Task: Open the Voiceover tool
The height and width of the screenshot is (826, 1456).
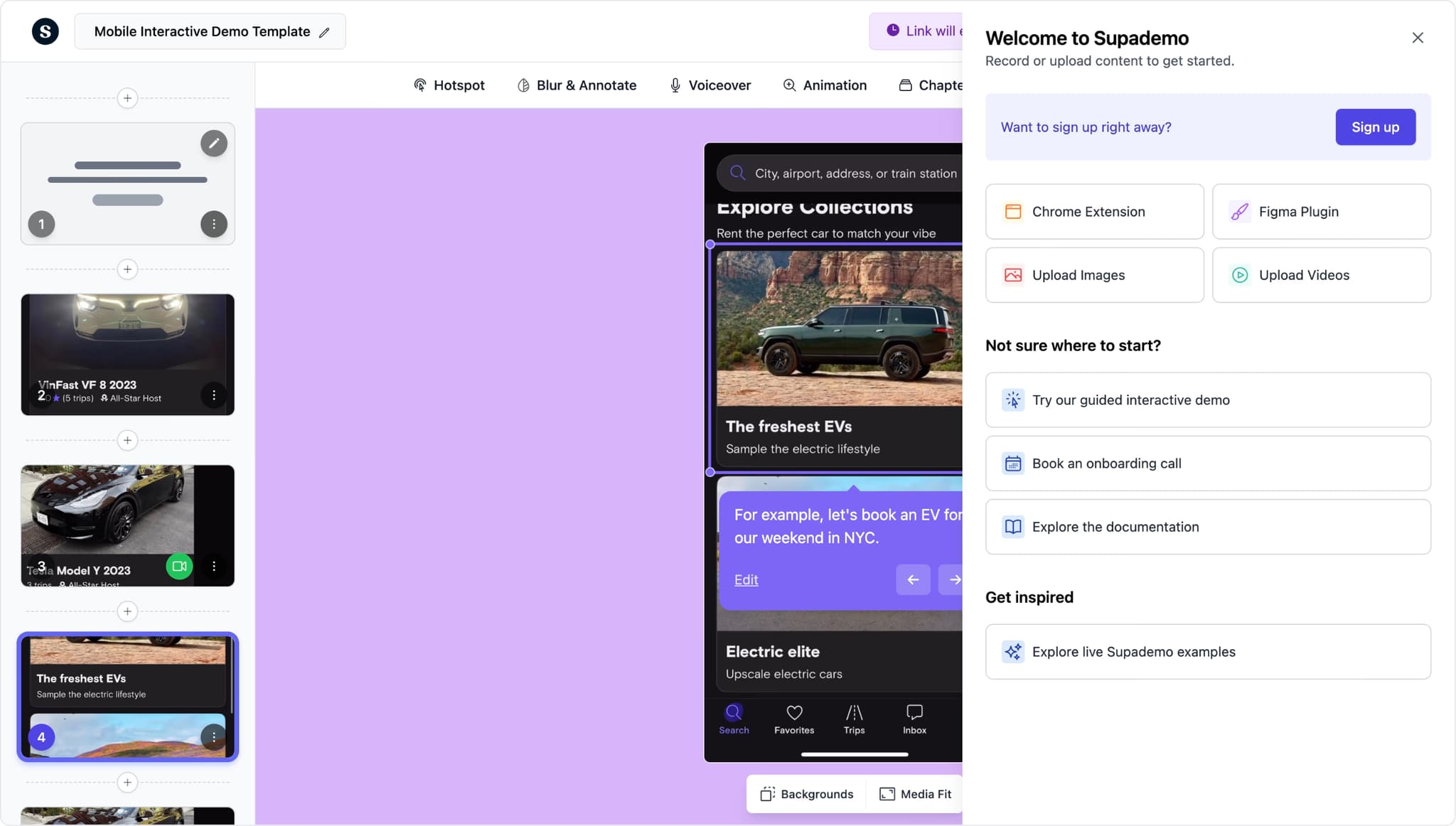Action: (710, 85)
